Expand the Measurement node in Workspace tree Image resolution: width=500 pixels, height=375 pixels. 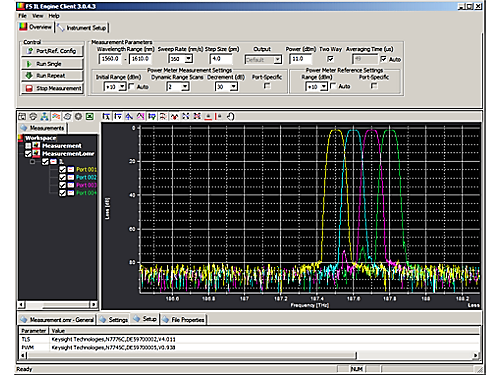28,146
